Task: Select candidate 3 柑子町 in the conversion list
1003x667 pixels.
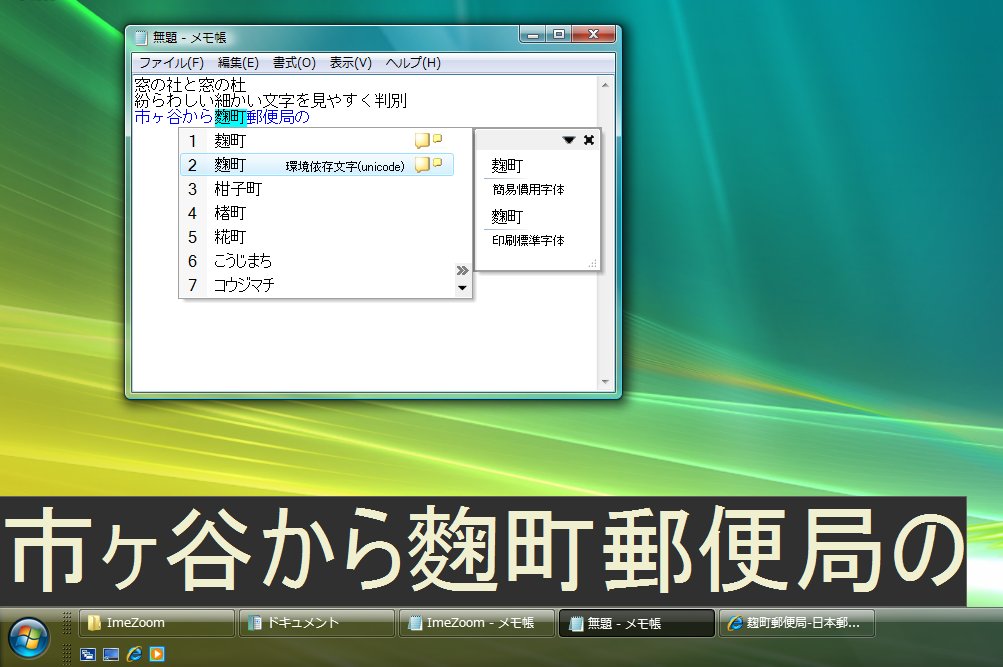Action: tap(238, 189)
